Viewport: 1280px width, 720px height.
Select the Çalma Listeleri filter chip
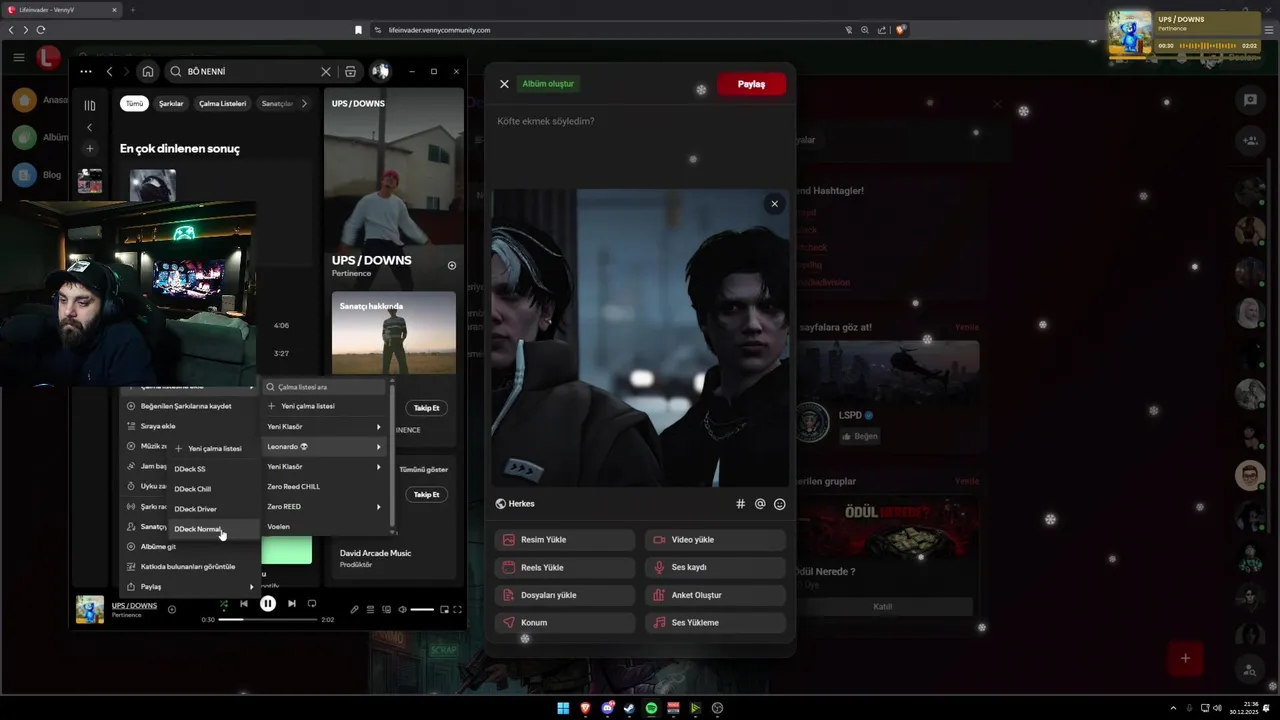pos(222,104)
